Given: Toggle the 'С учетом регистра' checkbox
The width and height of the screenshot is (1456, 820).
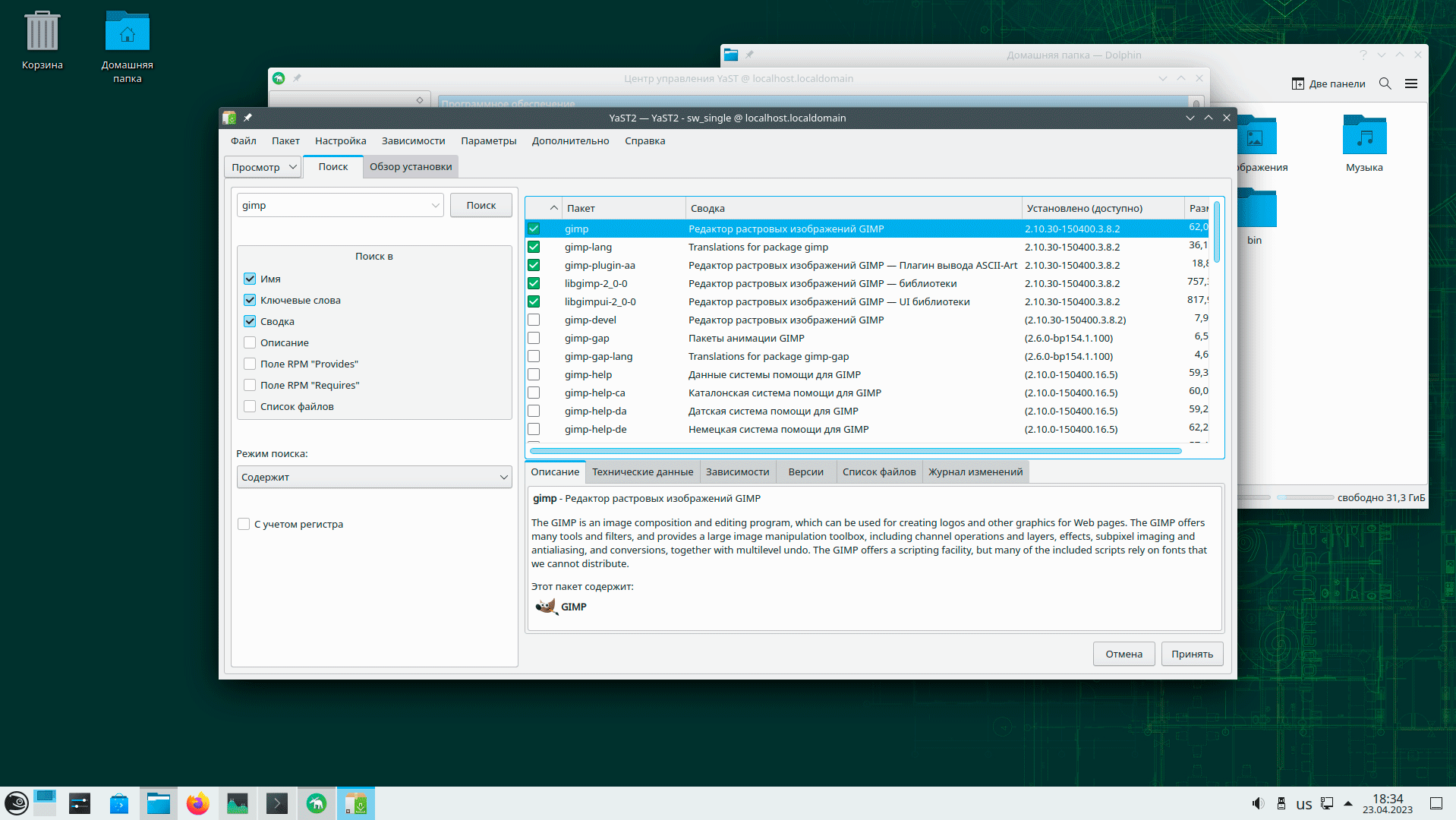Looking at the screenshot, I should click(244, 524).
